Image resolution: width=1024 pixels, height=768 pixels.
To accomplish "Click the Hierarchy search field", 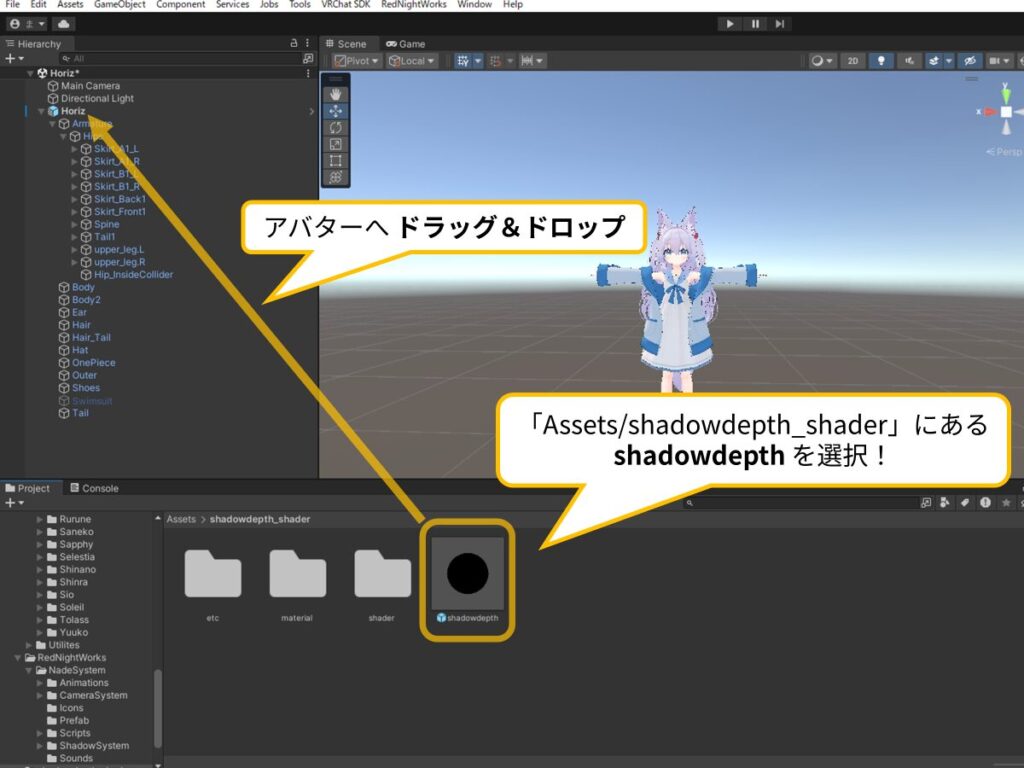I will [x=160, y=59].
